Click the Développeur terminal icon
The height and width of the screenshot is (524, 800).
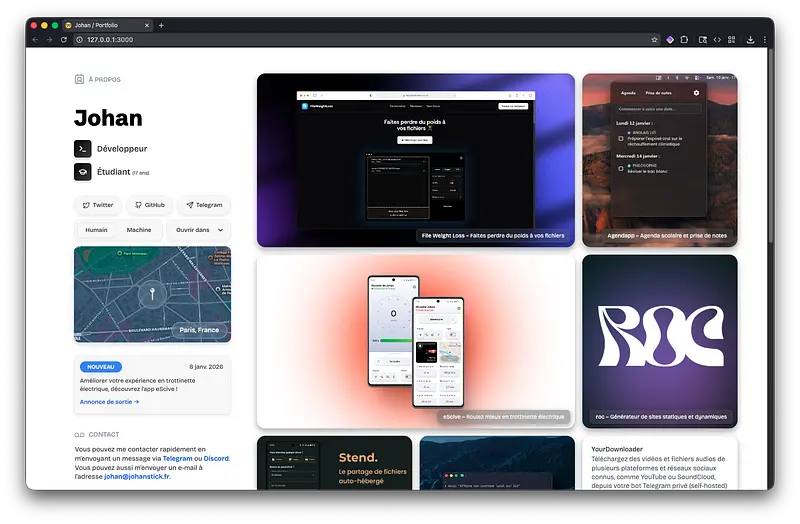[83, 148]
